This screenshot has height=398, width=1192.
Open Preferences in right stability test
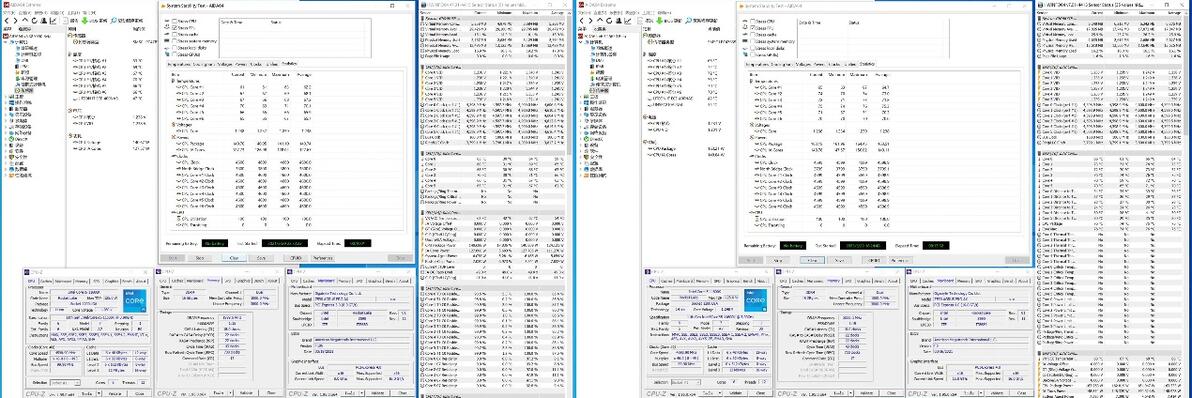click(x=900, y=261)
